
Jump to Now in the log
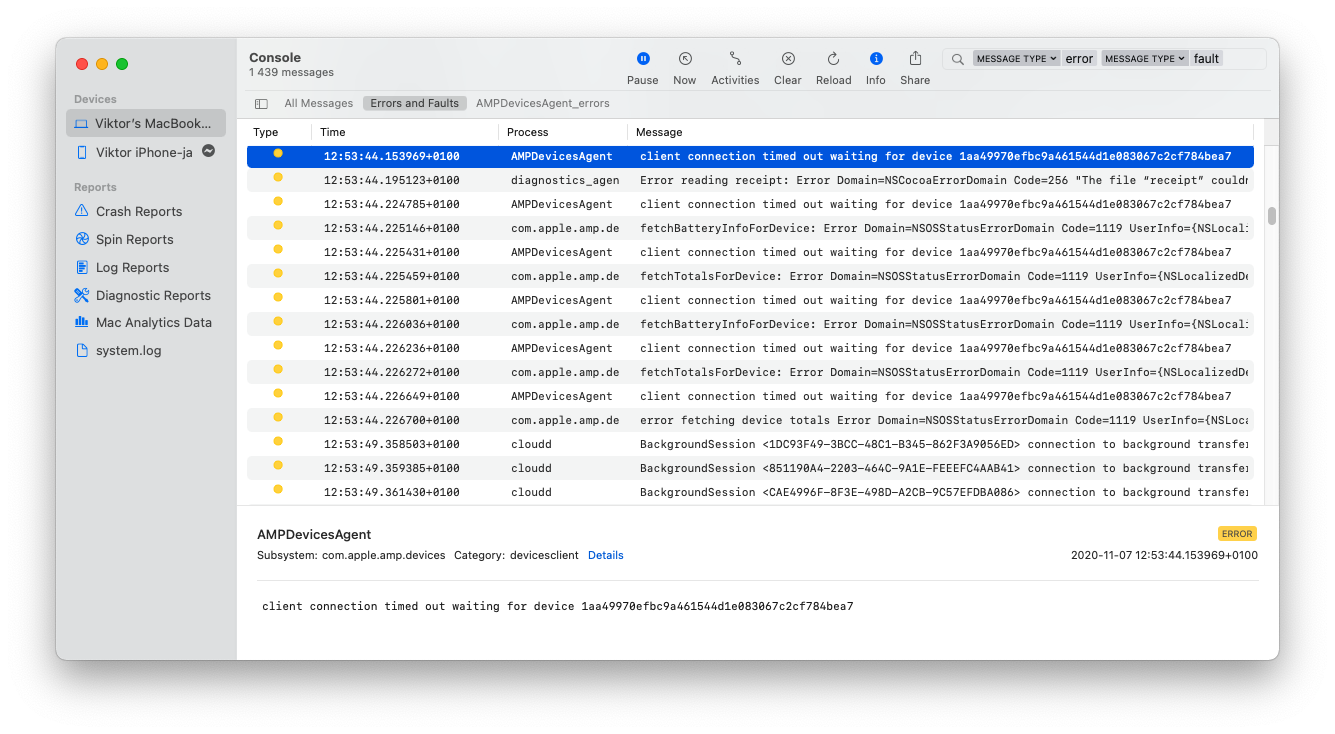685,59
